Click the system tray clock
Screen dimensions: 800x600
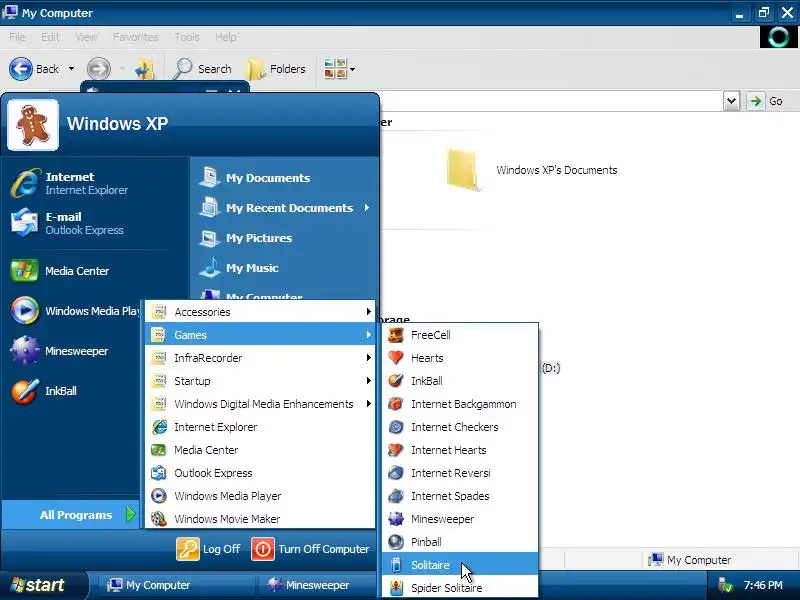click(x=763, y=585)
